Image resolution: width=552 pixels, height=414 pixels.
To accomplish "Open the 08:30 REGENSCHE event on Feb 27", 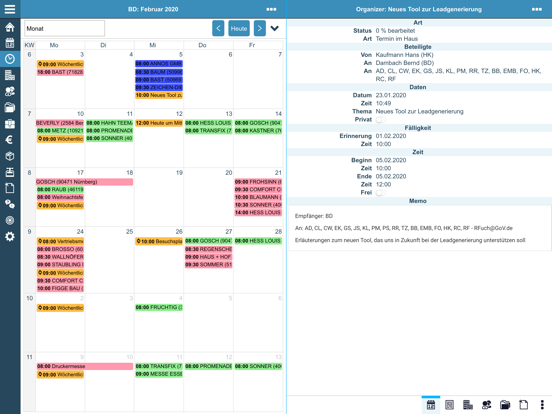I will [208, 249].
